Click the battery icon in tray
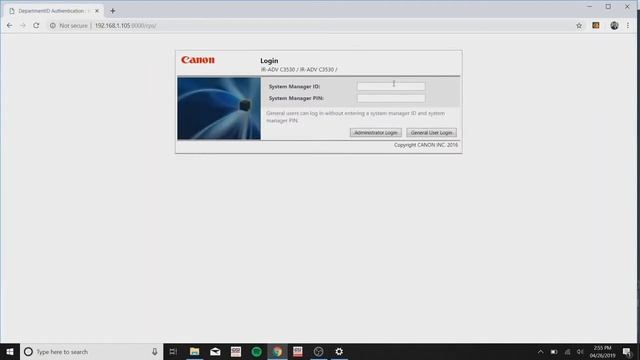Screen dimensions: 640x360 (x=554, y=352)
